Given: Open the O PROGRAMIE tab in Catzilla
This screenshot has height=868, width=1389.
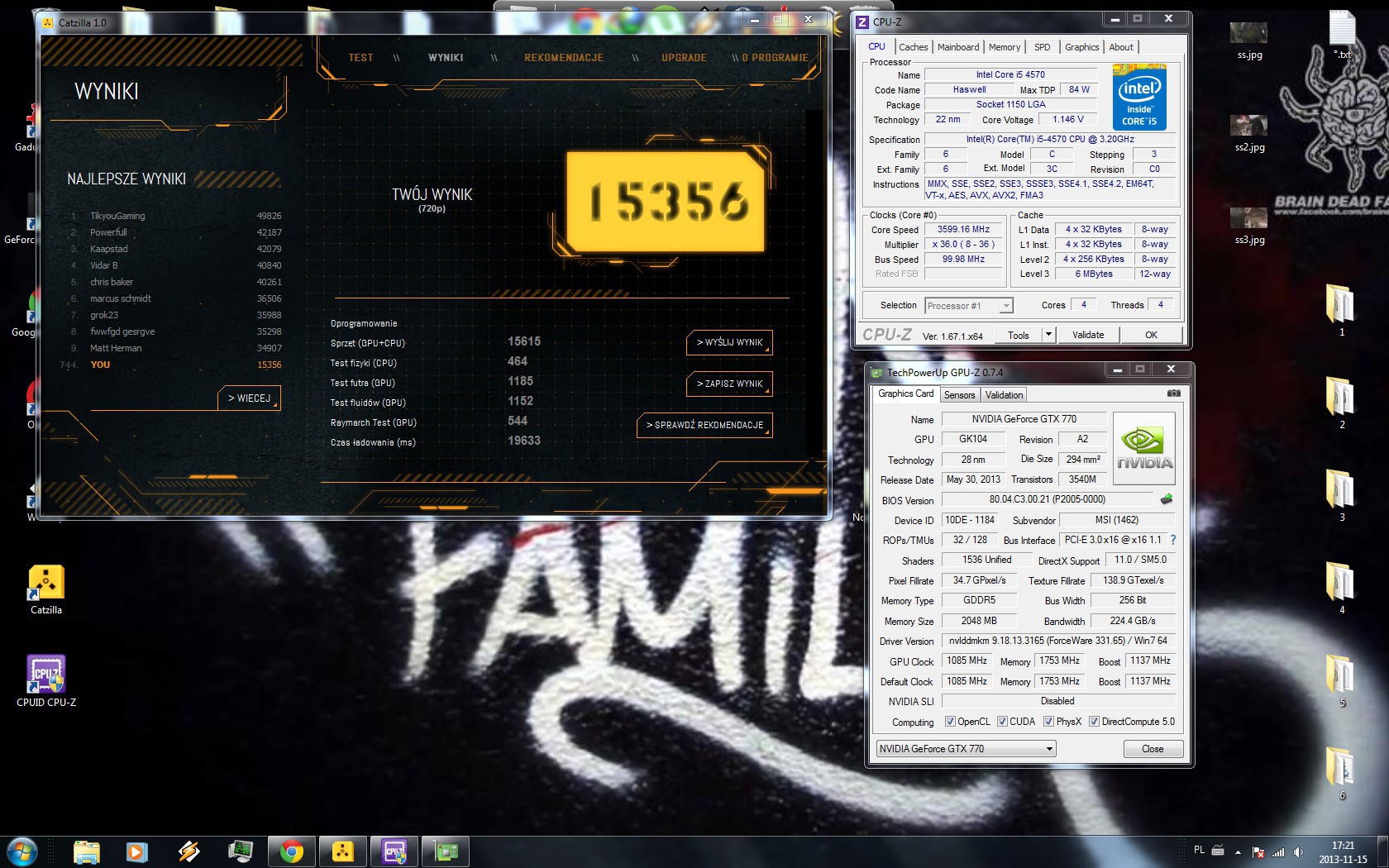Looking at the screenshot, I should [775, 58].
